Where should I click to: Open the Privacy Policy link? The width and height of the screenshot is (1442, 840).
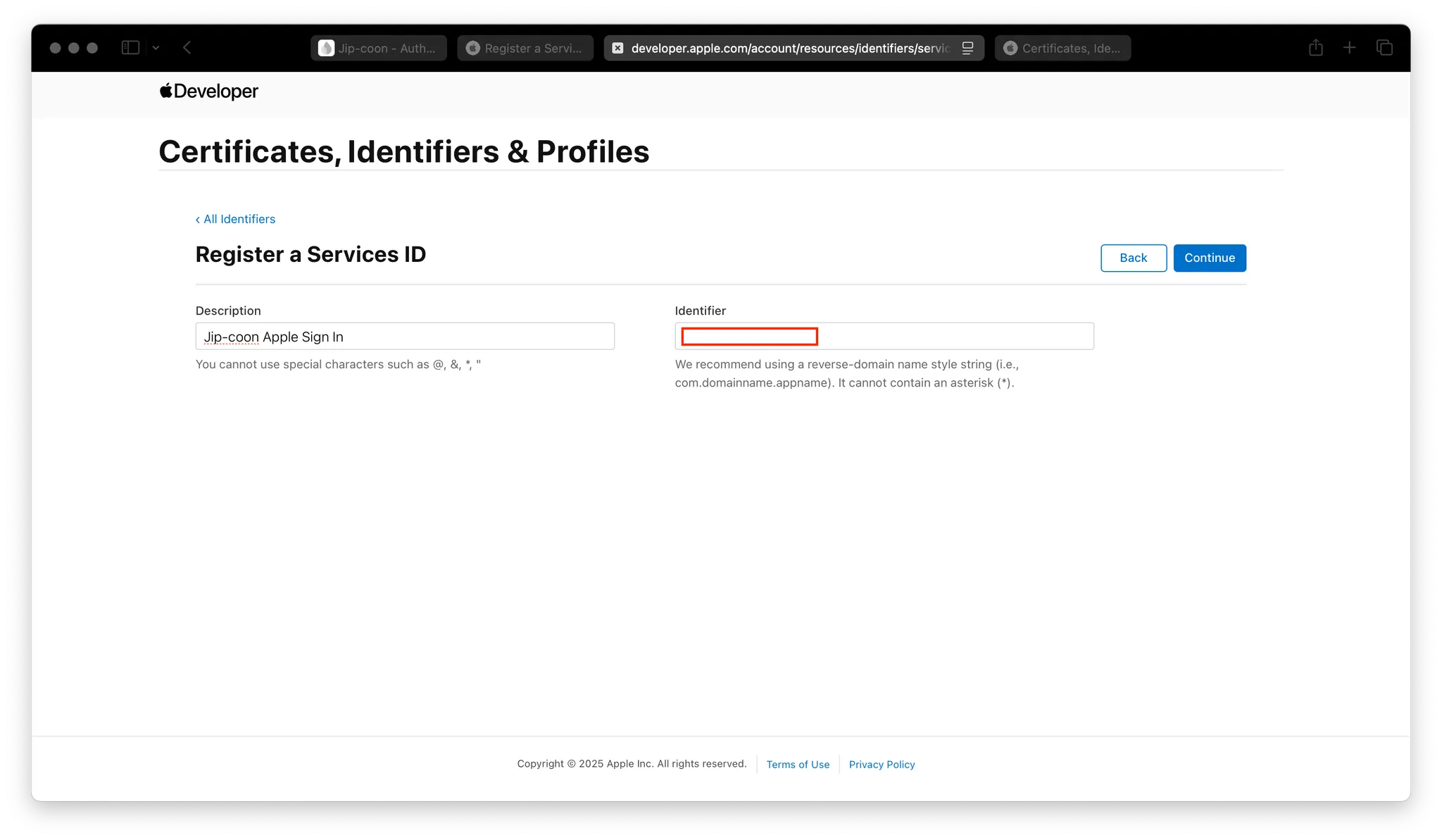[x=882, y=765]
